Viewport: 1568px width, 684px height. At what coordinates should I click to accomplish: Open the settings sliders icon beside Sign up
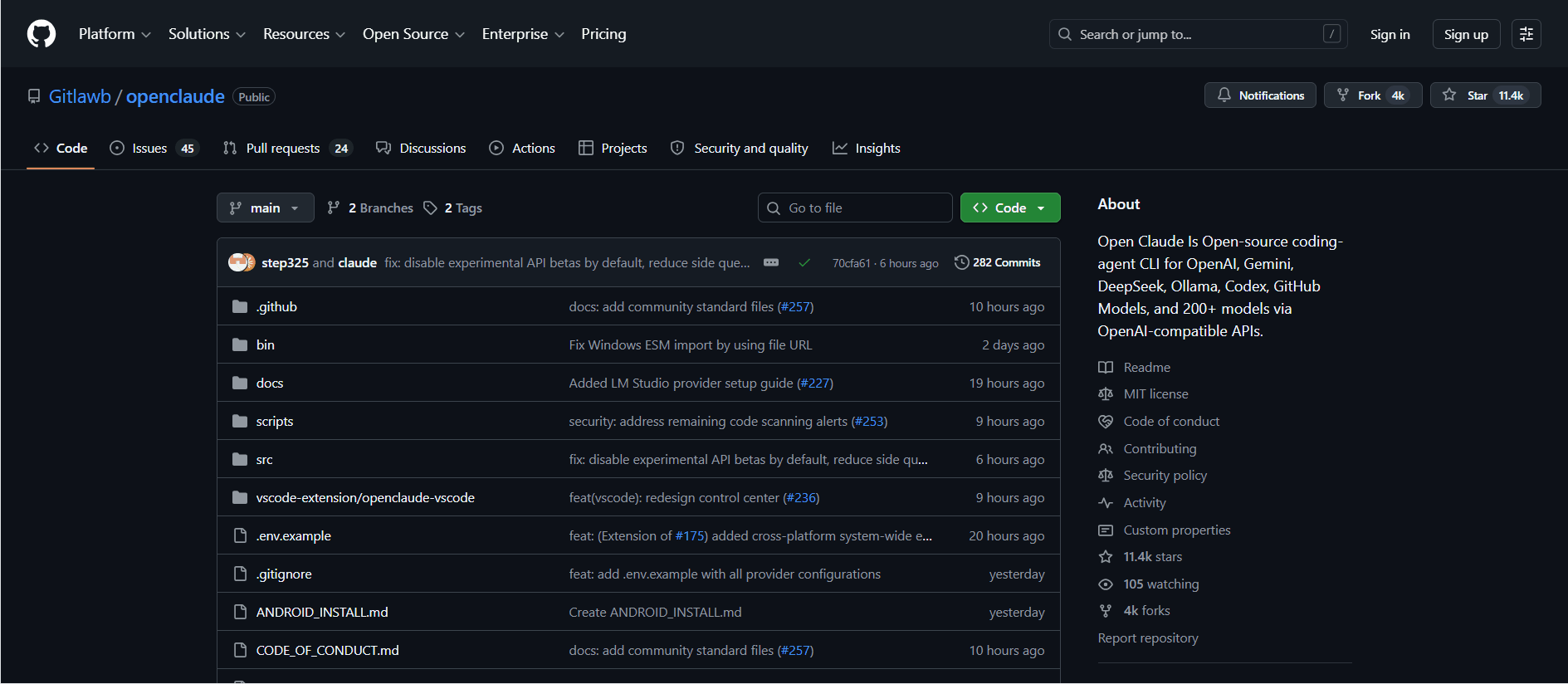tap(1526, 34)
